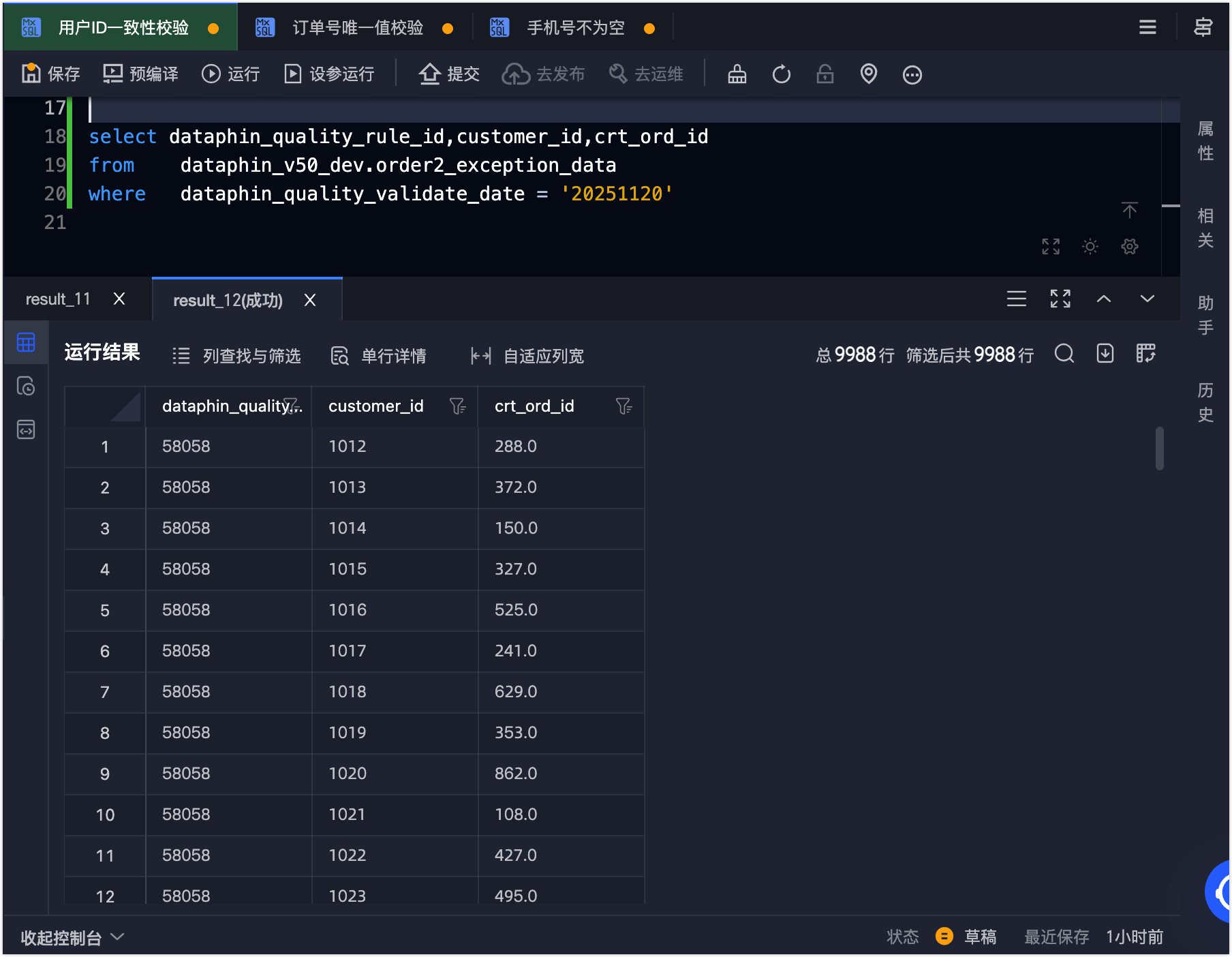Image resolution: width=1232 pixels, height=957 pixels.
Task: Close the result_12 tab
Action: click(310, 301)
